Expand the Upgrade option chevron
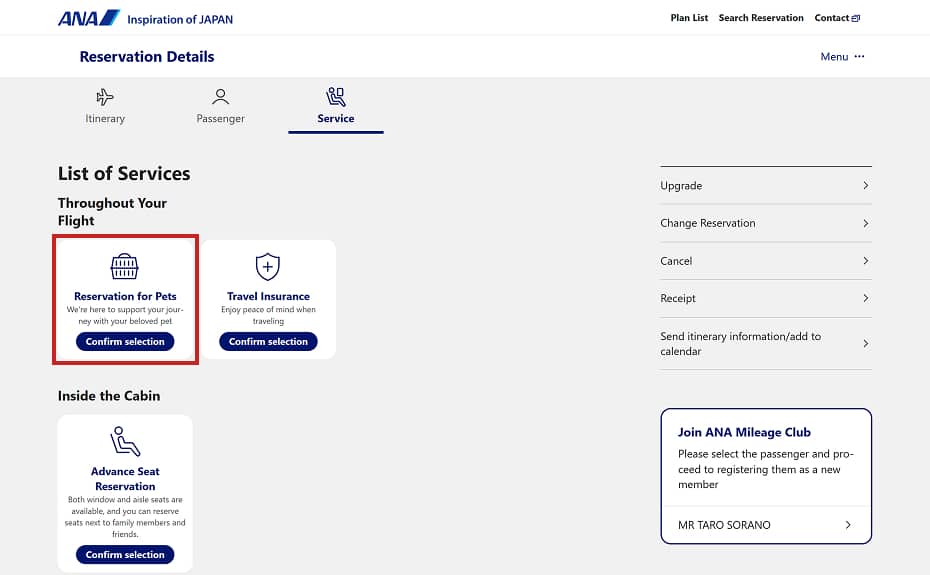The width and height of the screenshot is (930, 575). [x=865, y=186]
